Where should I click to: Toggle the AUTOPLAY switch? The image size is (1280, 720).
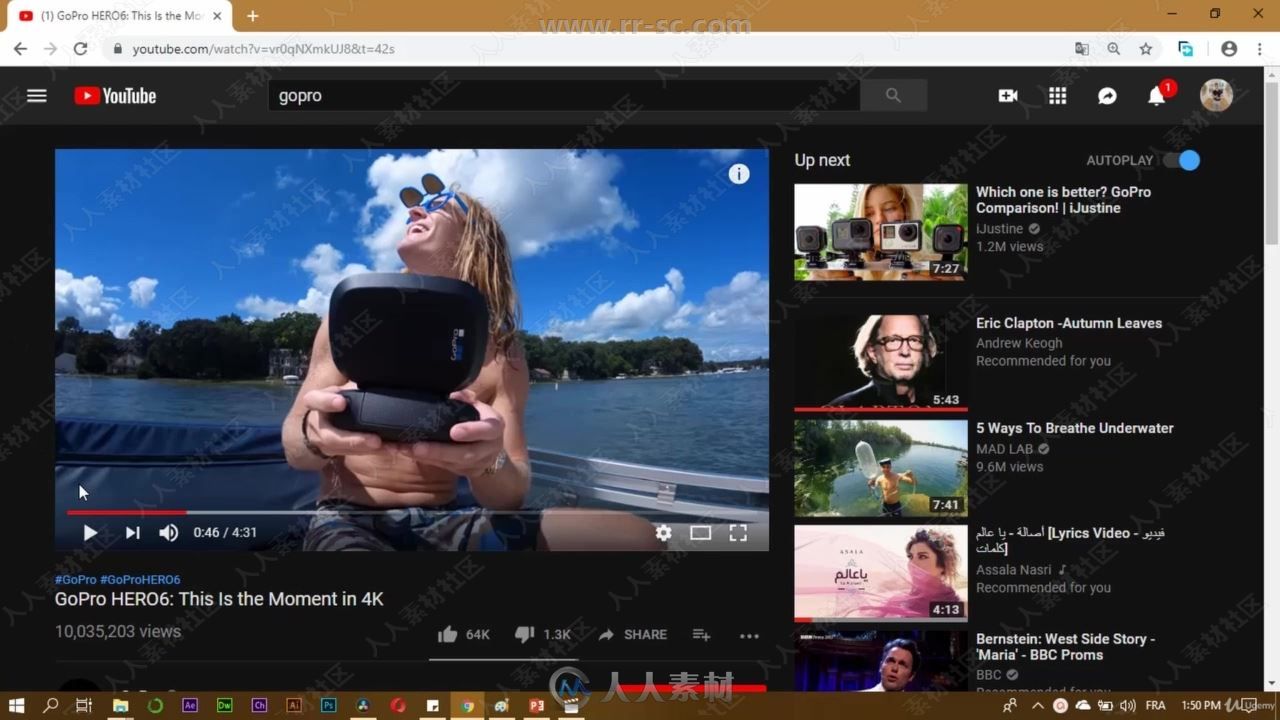click(x=1182, y=160)
